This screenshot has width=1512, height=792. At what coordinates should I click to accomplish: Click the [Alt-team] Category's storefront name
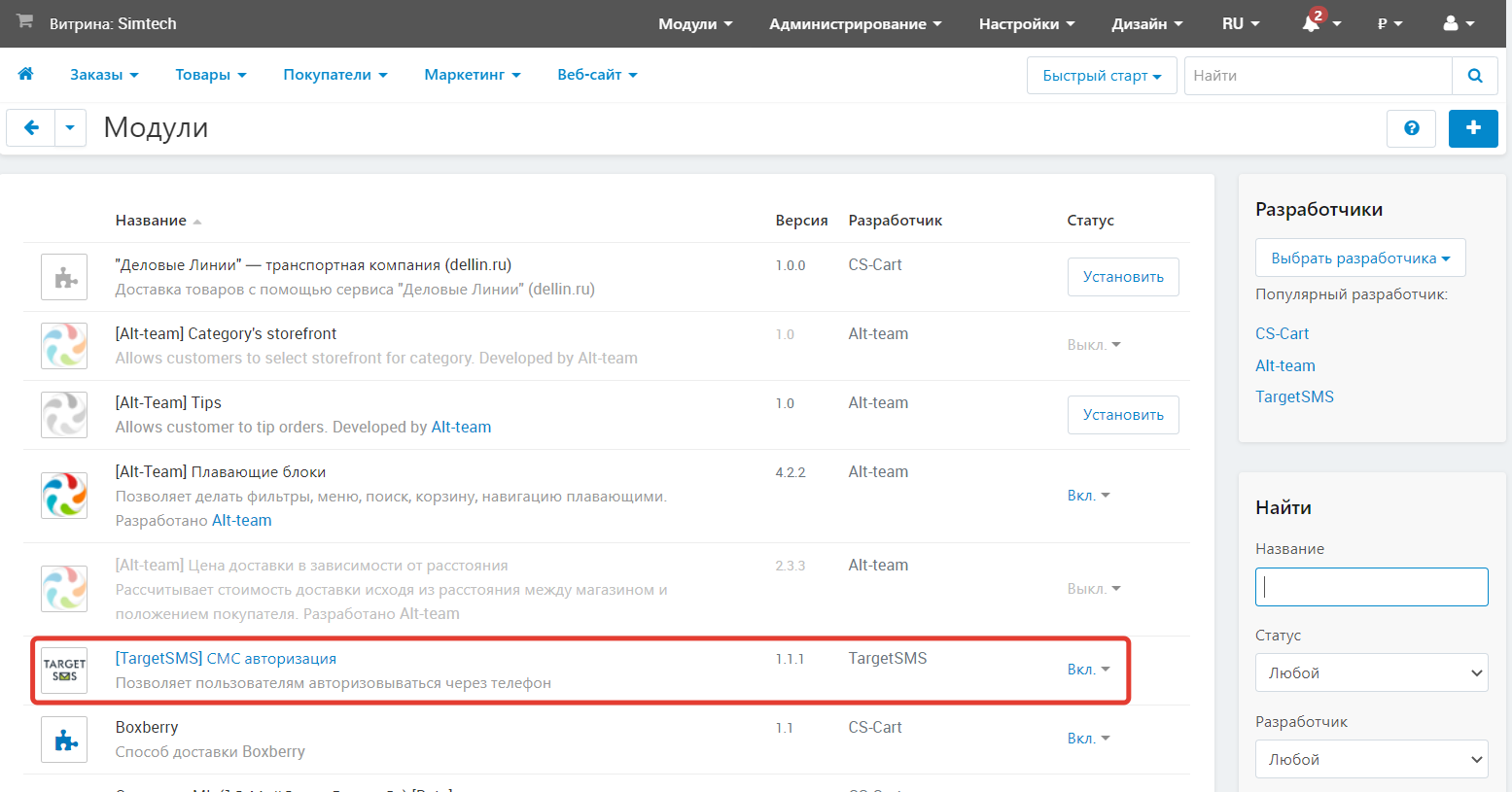[226, 334]
